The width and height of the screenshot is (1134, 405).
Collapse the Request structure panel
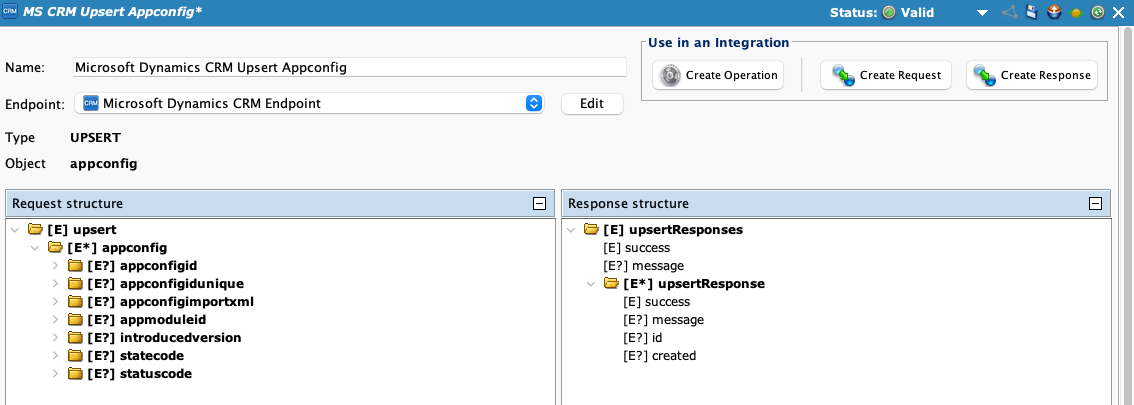(x=539, y=203)
